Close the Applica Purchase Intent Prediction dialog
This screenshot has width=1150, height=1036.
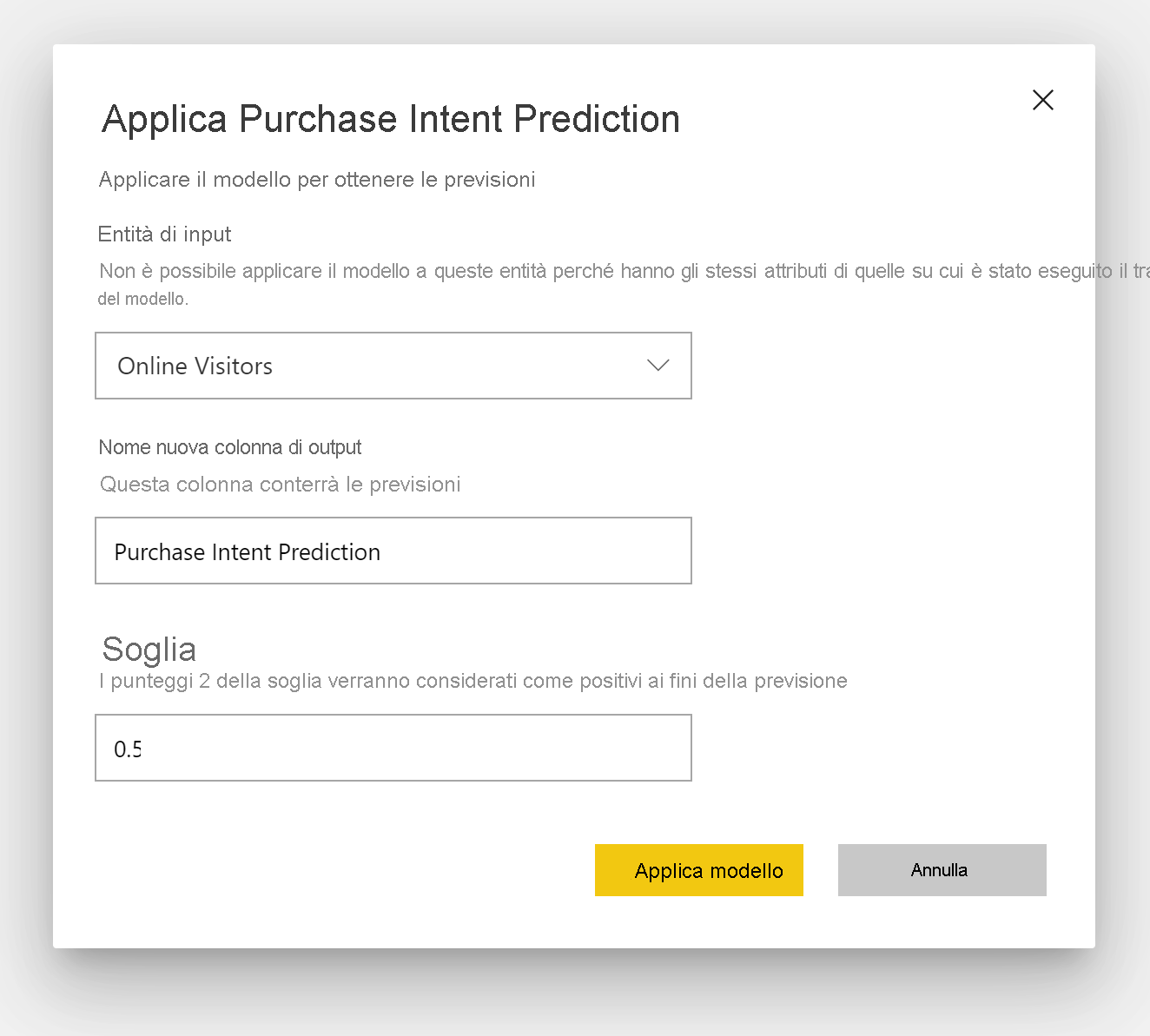pyautogui.click(x=1042, y=100)
